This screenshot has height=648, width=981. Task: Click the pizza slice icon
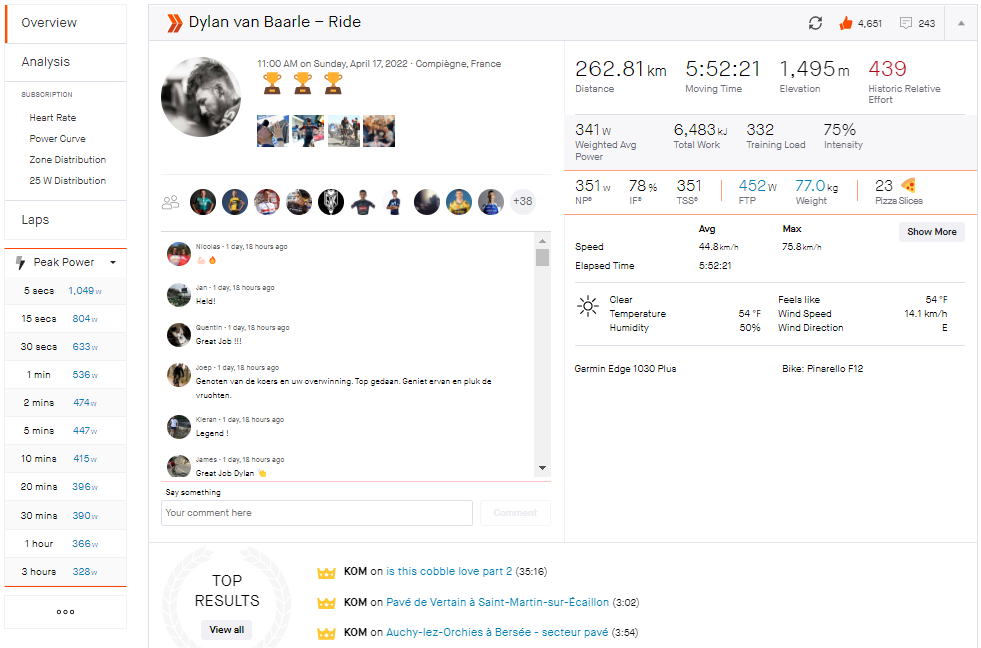pos(908,185)
